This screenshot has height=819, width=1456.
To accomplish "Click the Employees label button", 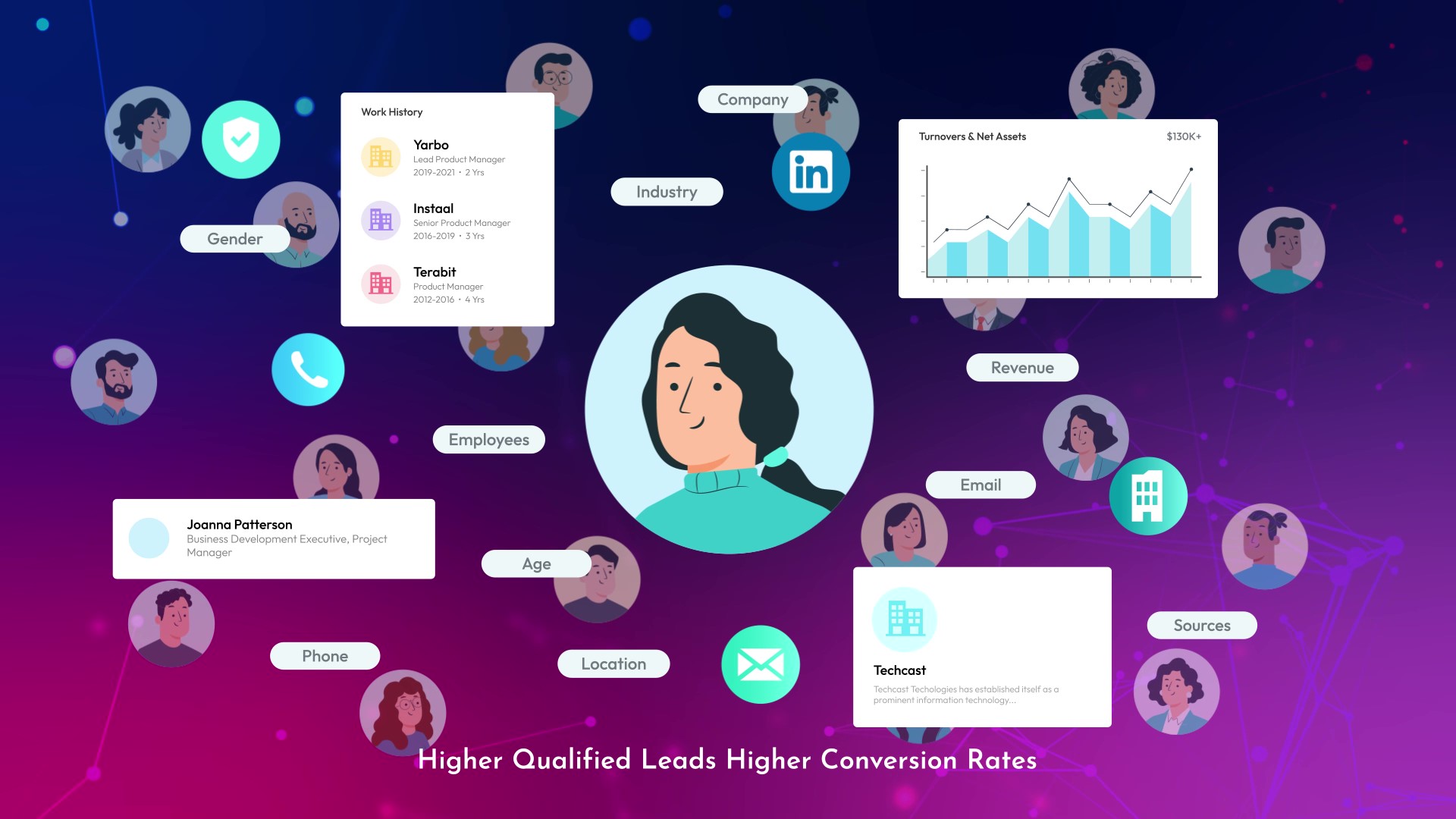I will click(x=488, y=440).
